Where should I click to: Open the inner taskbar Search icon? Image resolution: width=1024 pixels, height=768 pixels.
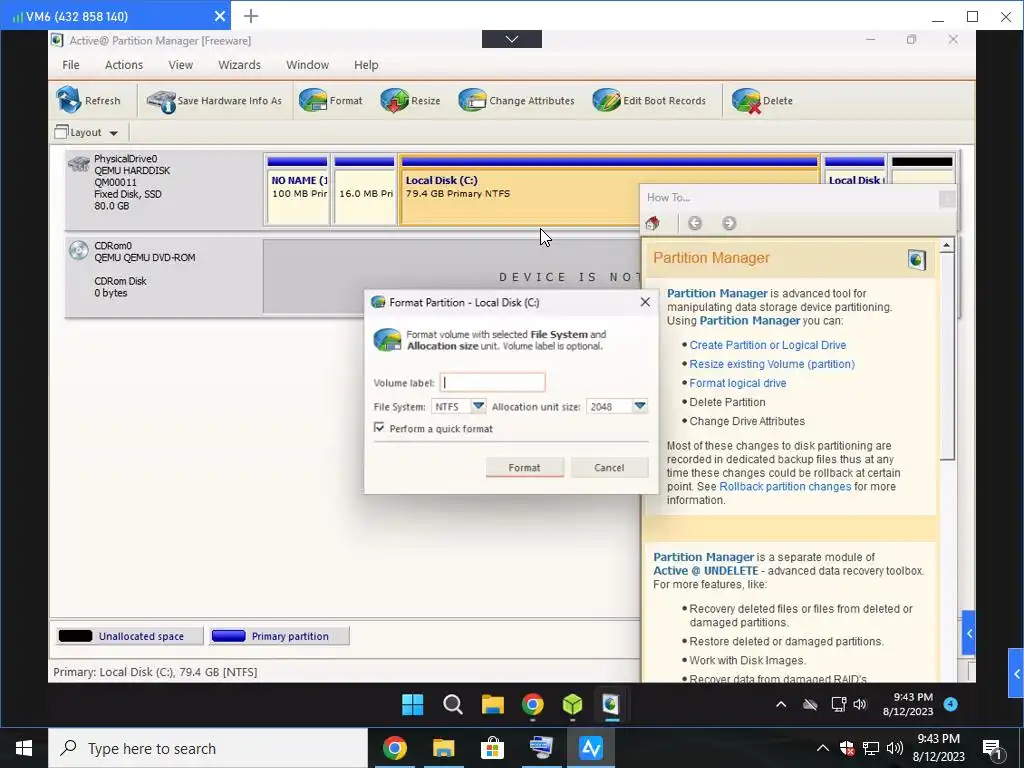[452, 705]
